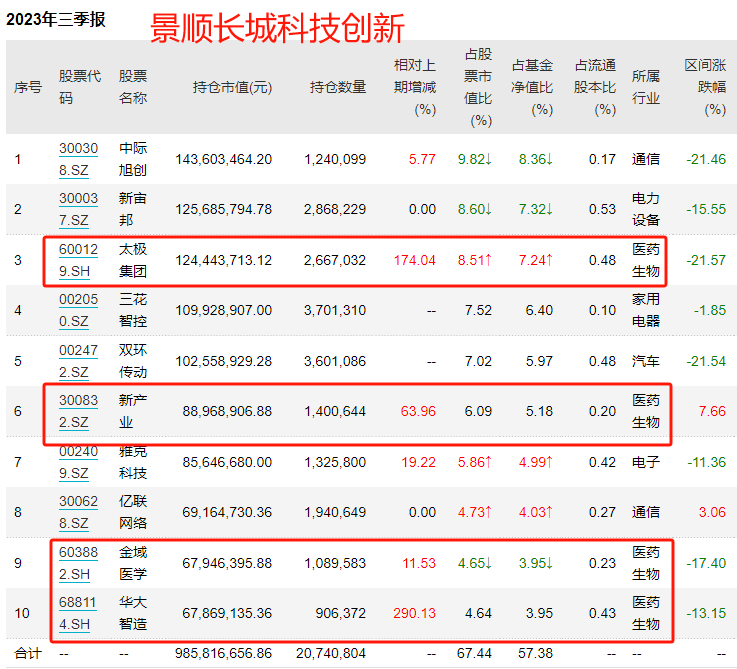The height and width of the screenshot is (669, 737).
Task: Open stock code link 300832.SZ
Action: click(78, 411)
